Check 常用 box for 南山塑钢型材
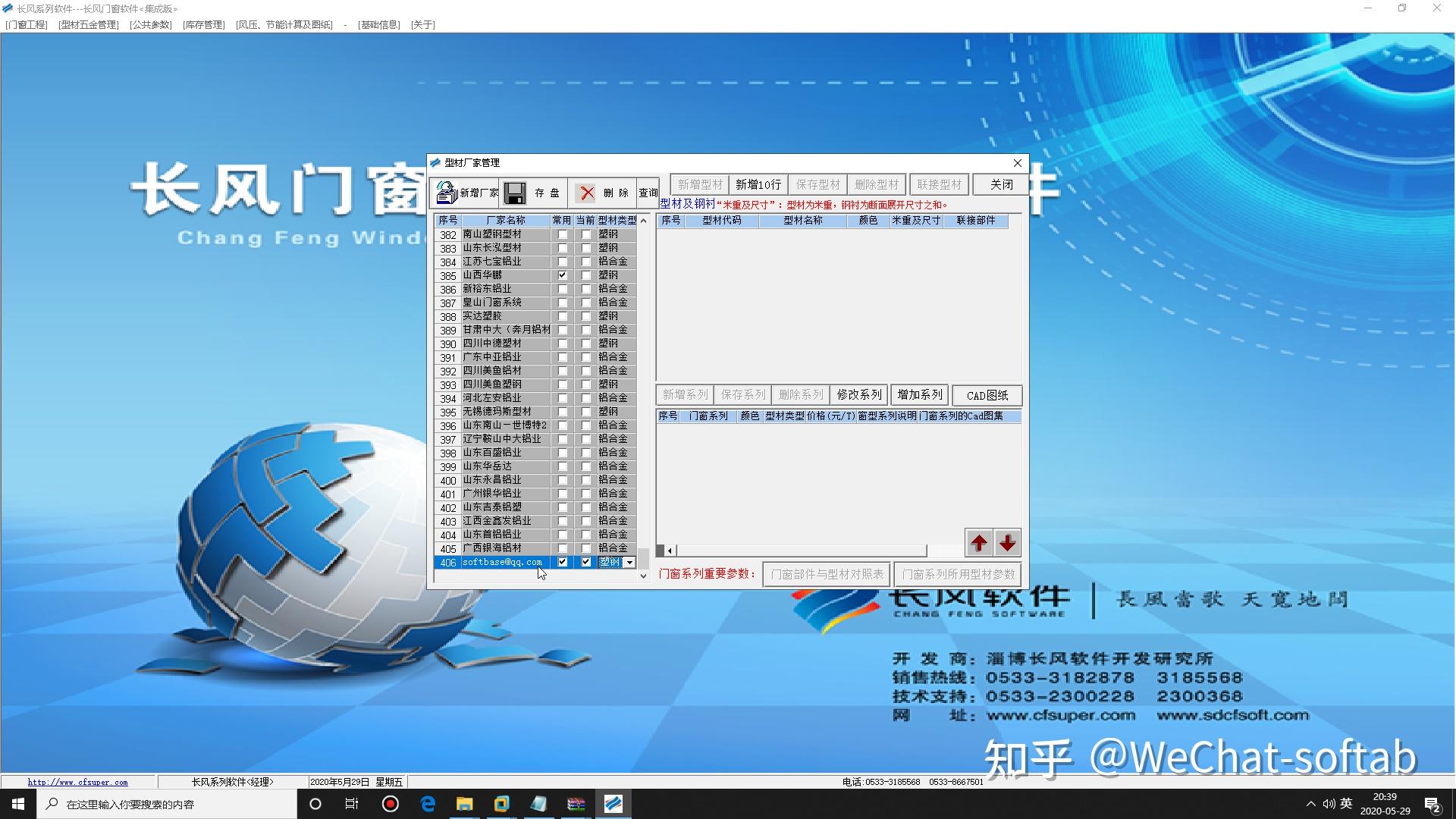The height and width of the screenshot is (819, 1456). click(x=562, y=234)
